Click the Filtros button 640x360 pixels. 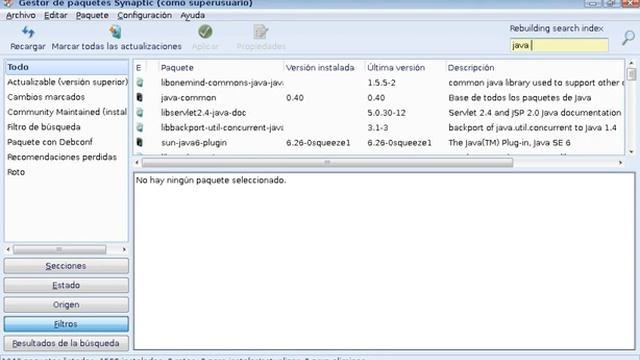coord(66,324)
